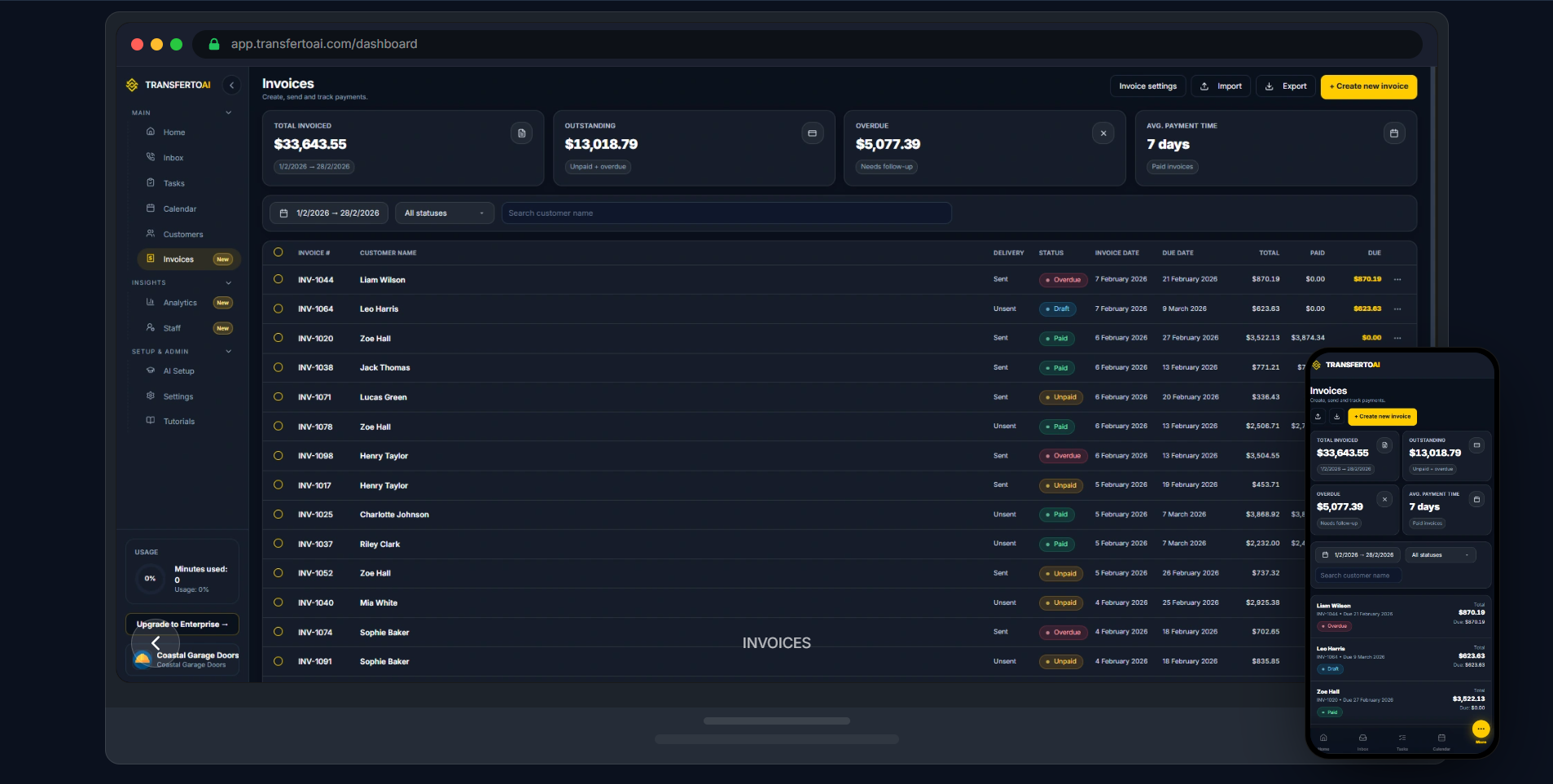This screenshot has width=1553, height=784.
Task: Open the actions menu for INV-1064
Action: (1398, 309)
